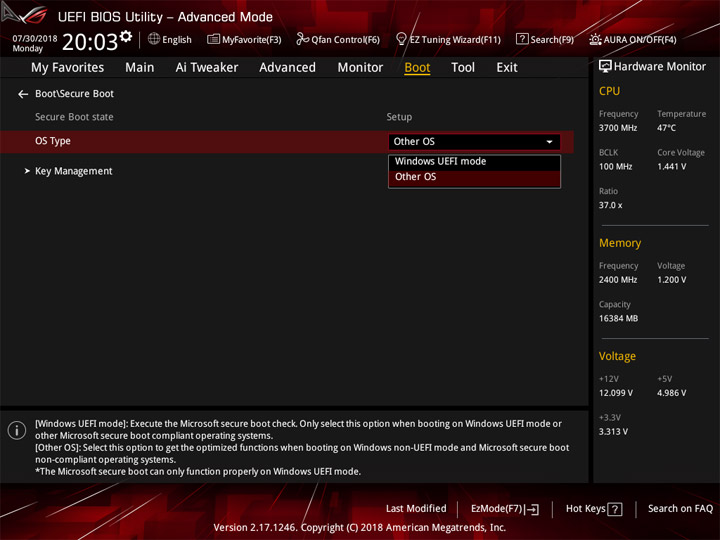Switch to the Exit tab

coord(507,68)
